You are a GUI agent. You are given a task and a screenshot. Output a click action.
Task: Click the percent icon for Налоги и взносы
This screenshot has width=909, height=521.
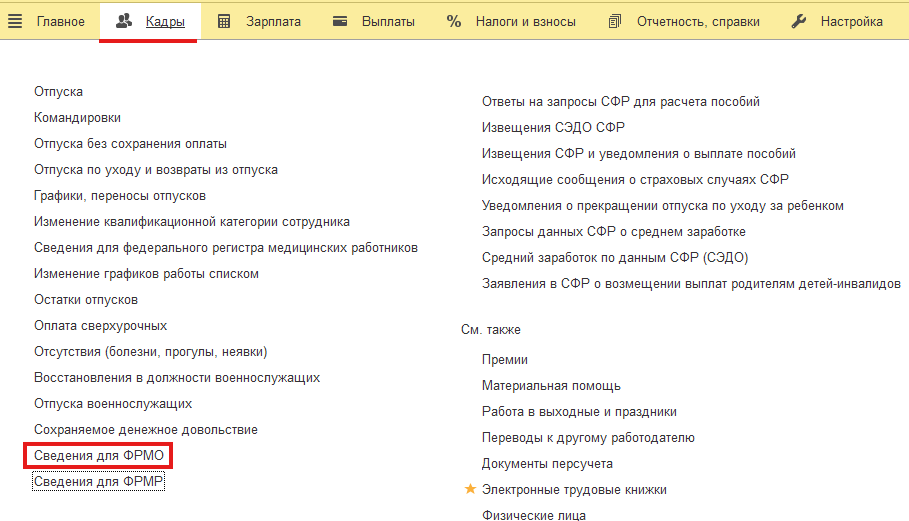tap(454, 21)
